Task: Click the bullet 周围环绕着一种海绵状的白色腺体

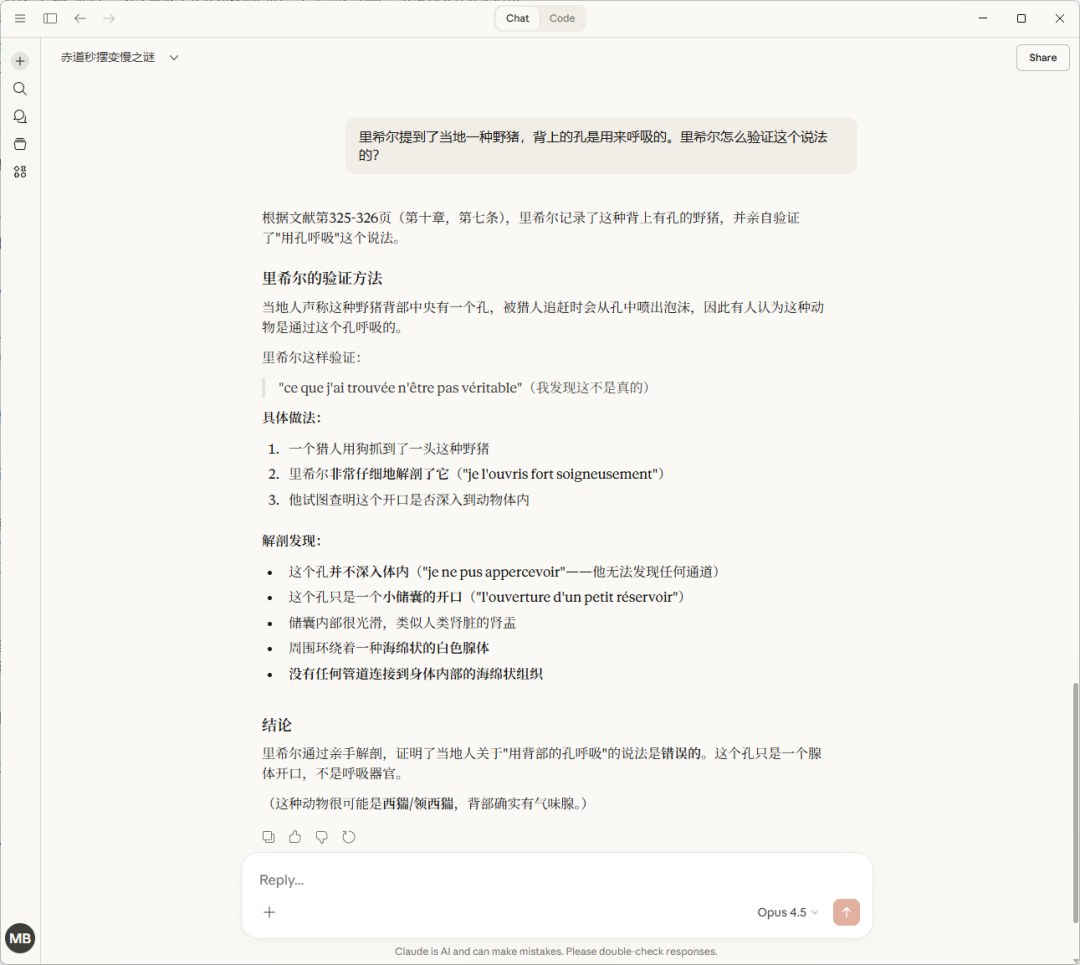Action: 388,648
